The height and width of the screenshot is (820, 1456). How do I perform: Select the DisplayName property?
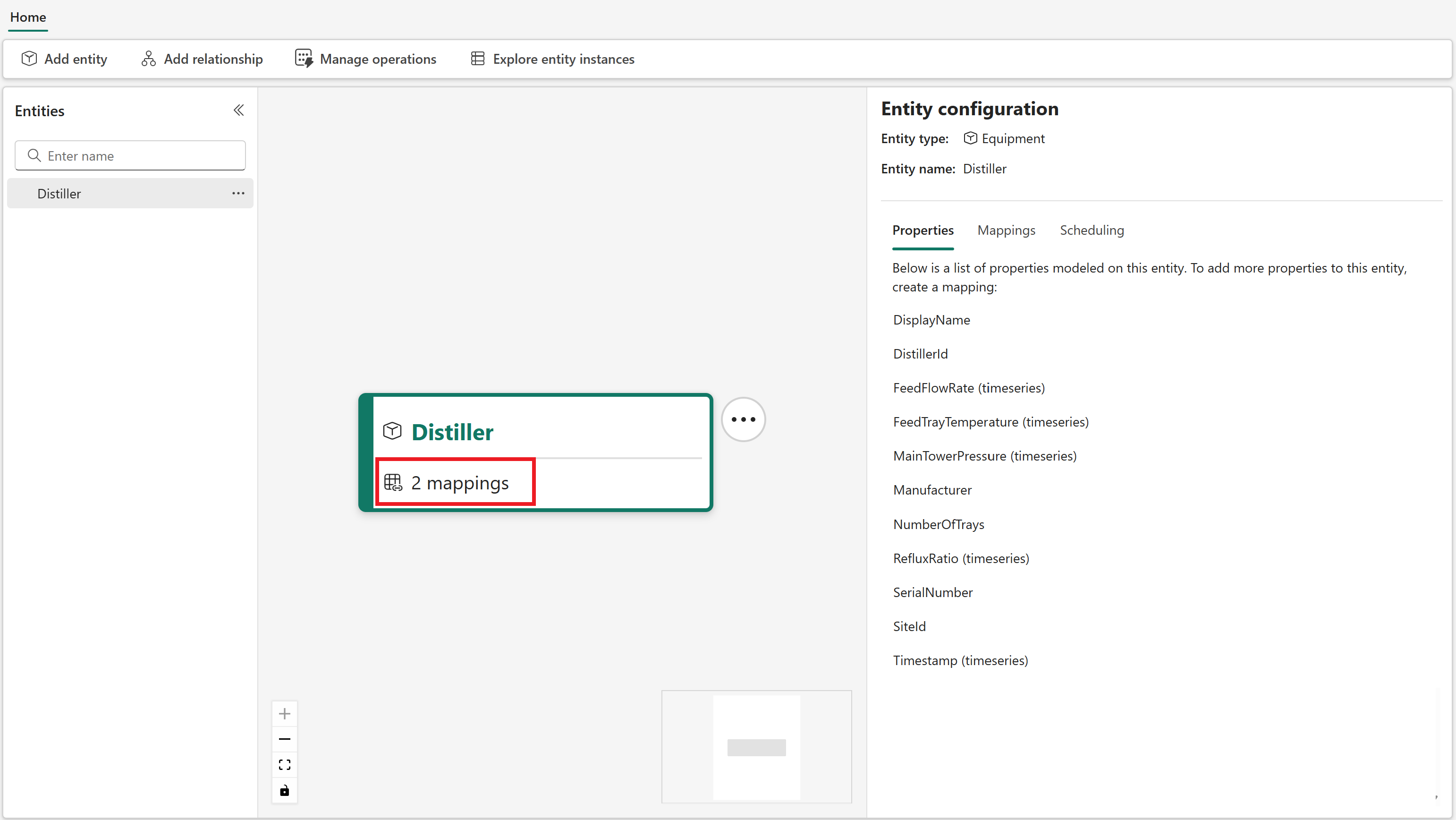[x=931, y=320]
